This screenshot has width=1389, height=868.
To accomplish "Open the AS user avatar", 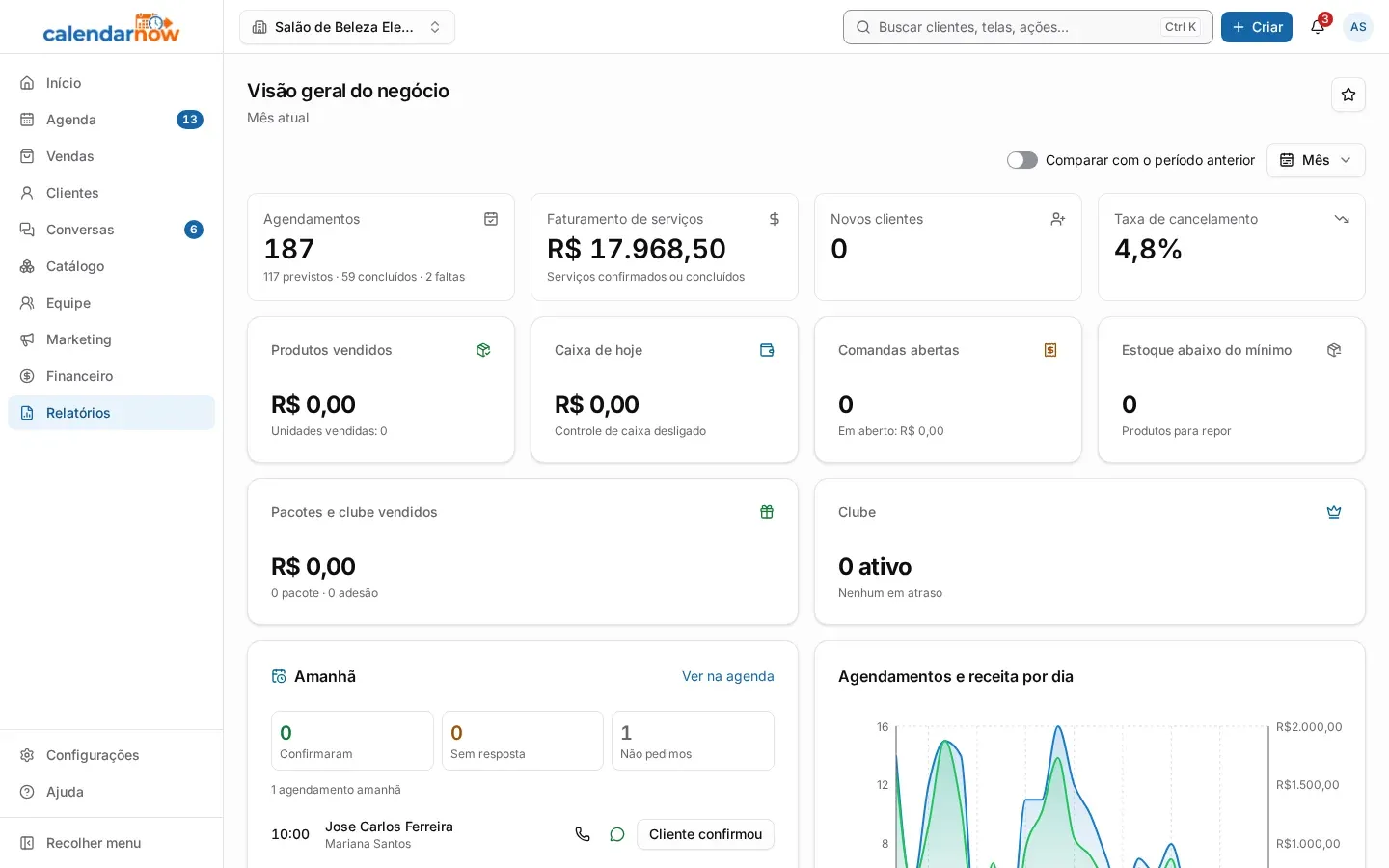I will (x=1358, y=27).
